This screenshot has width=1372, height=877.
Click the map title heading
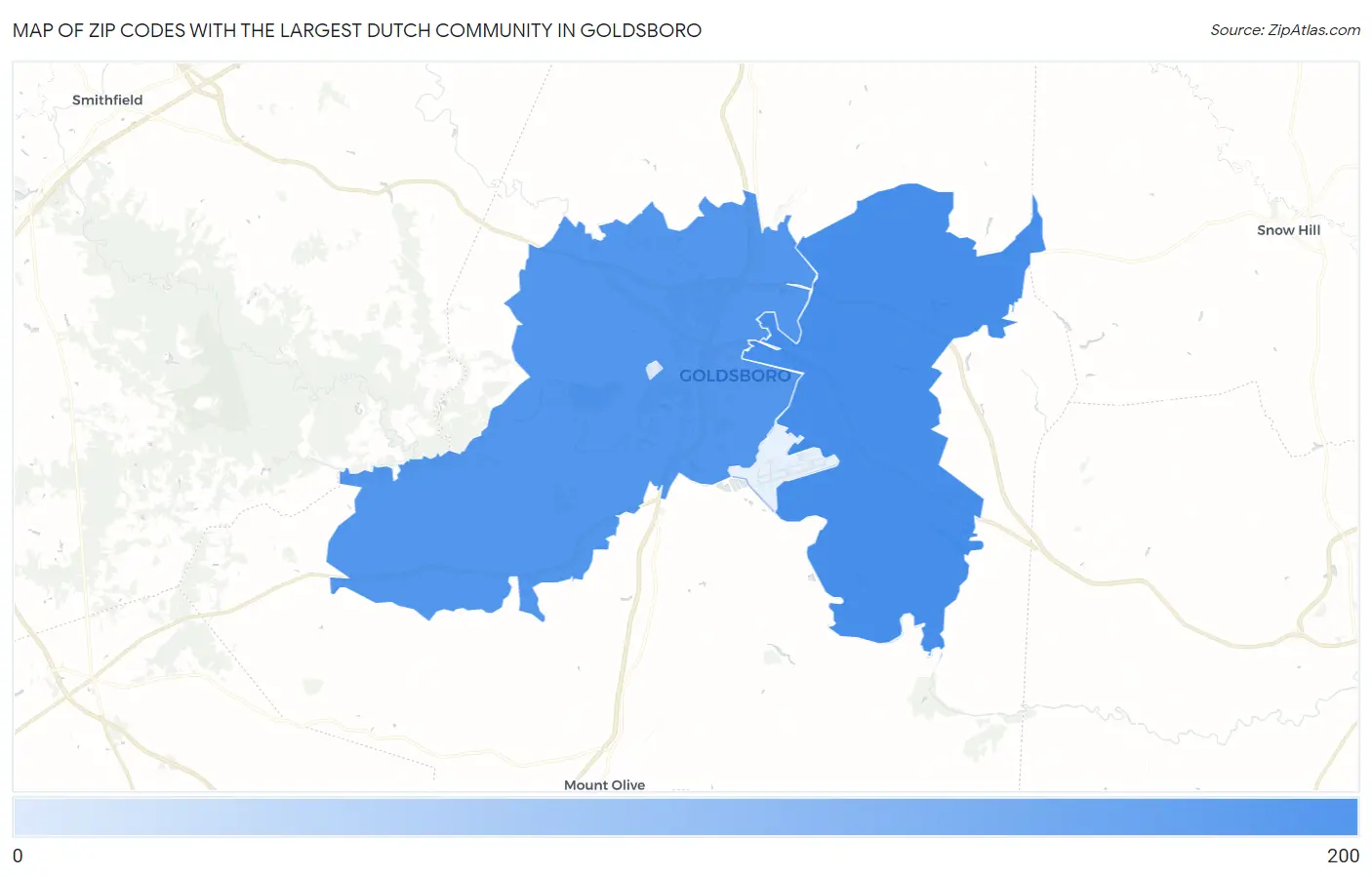tap(357, 30)
